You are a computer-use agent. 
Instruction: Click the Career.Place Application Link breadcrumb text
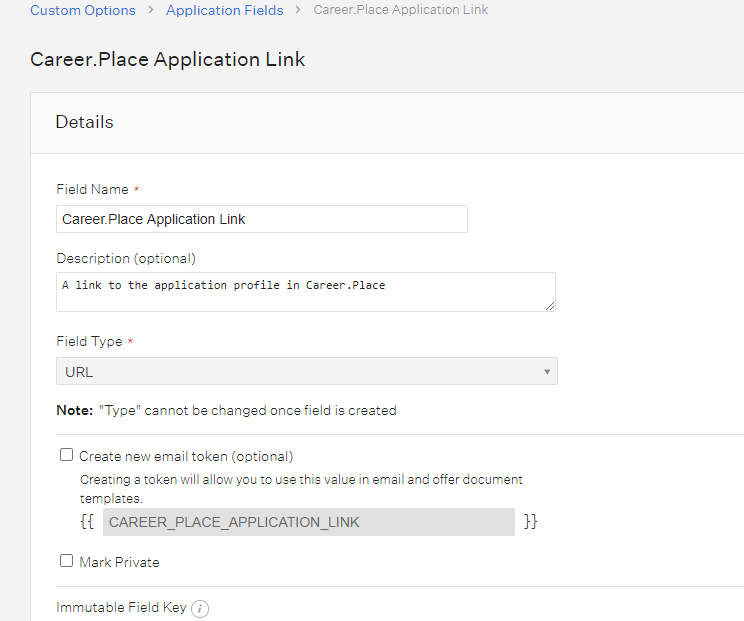click(x=400, y=9)
